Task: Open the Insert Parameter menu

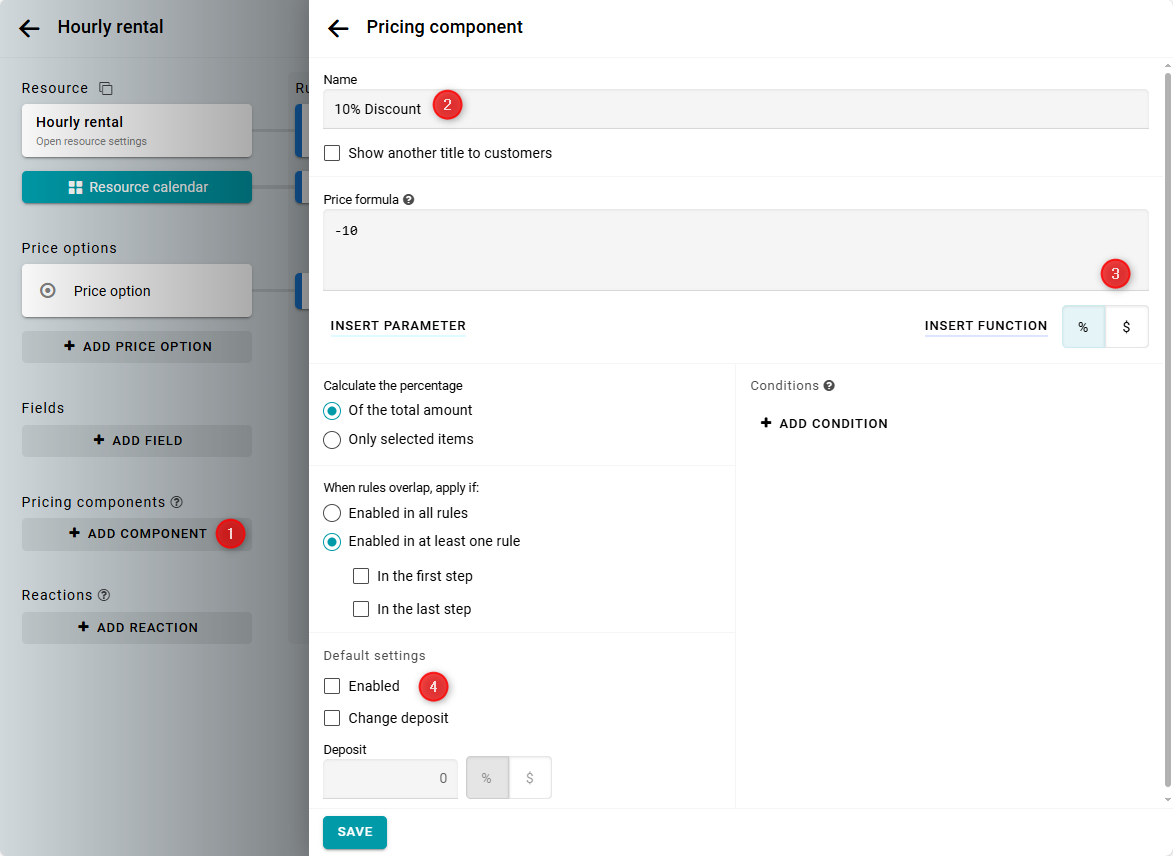Action: coord(398,326)
